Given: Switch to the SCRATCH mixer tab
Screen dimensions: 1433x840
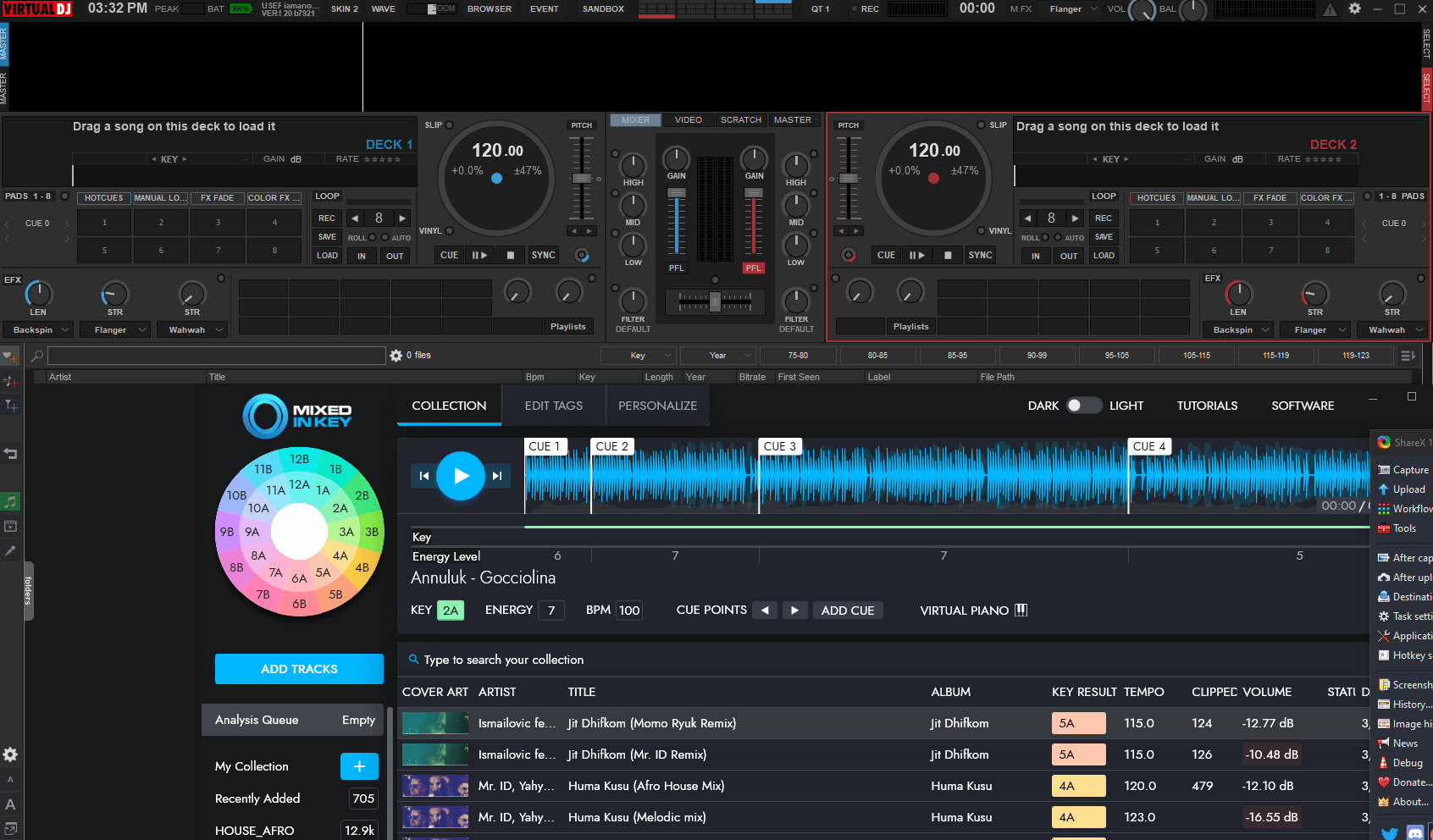Looking at the screenshot, I should [x=740, y=120].
